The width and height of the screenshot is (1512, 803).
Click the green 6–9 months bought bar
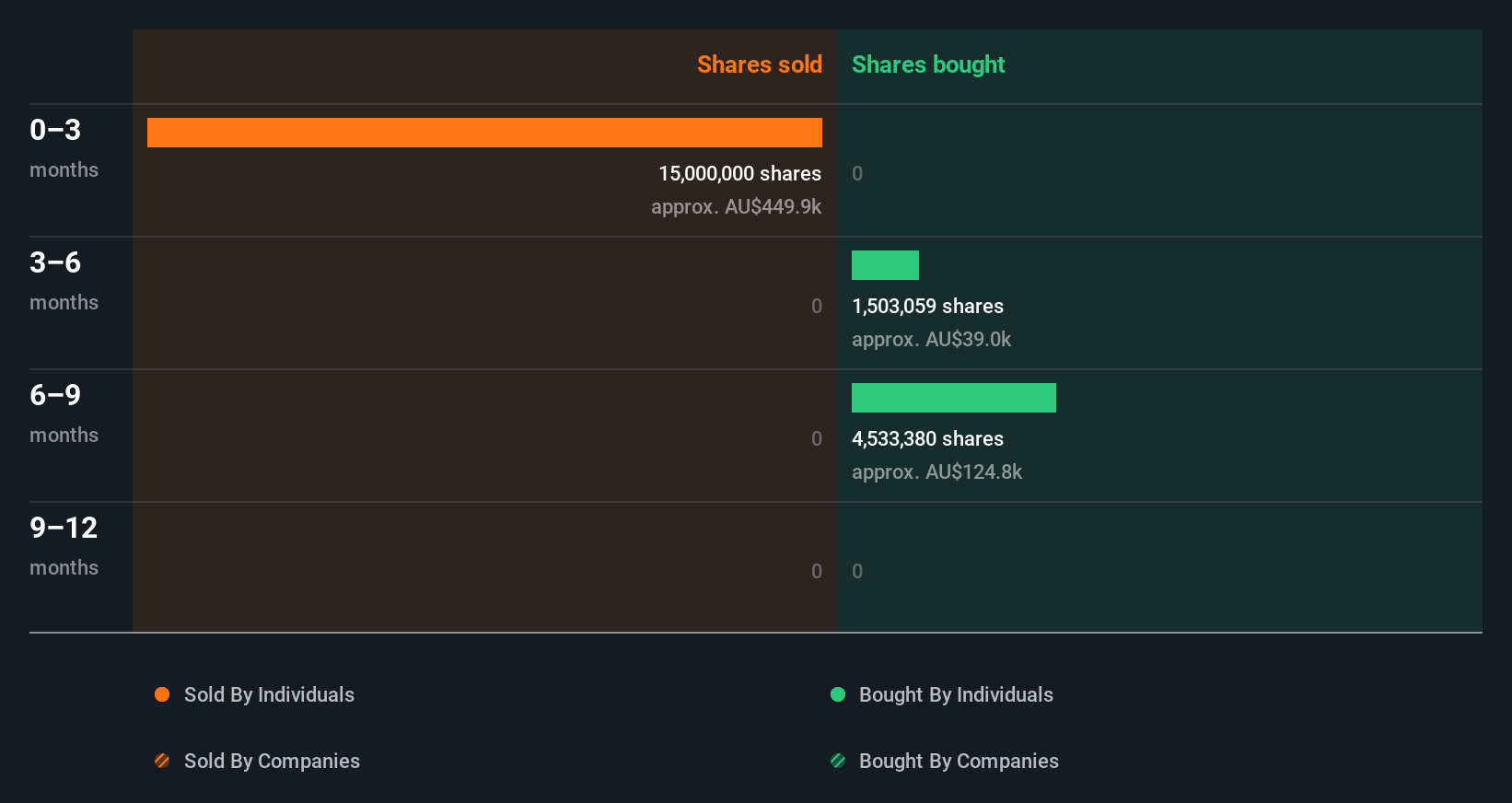coord(953,398)
